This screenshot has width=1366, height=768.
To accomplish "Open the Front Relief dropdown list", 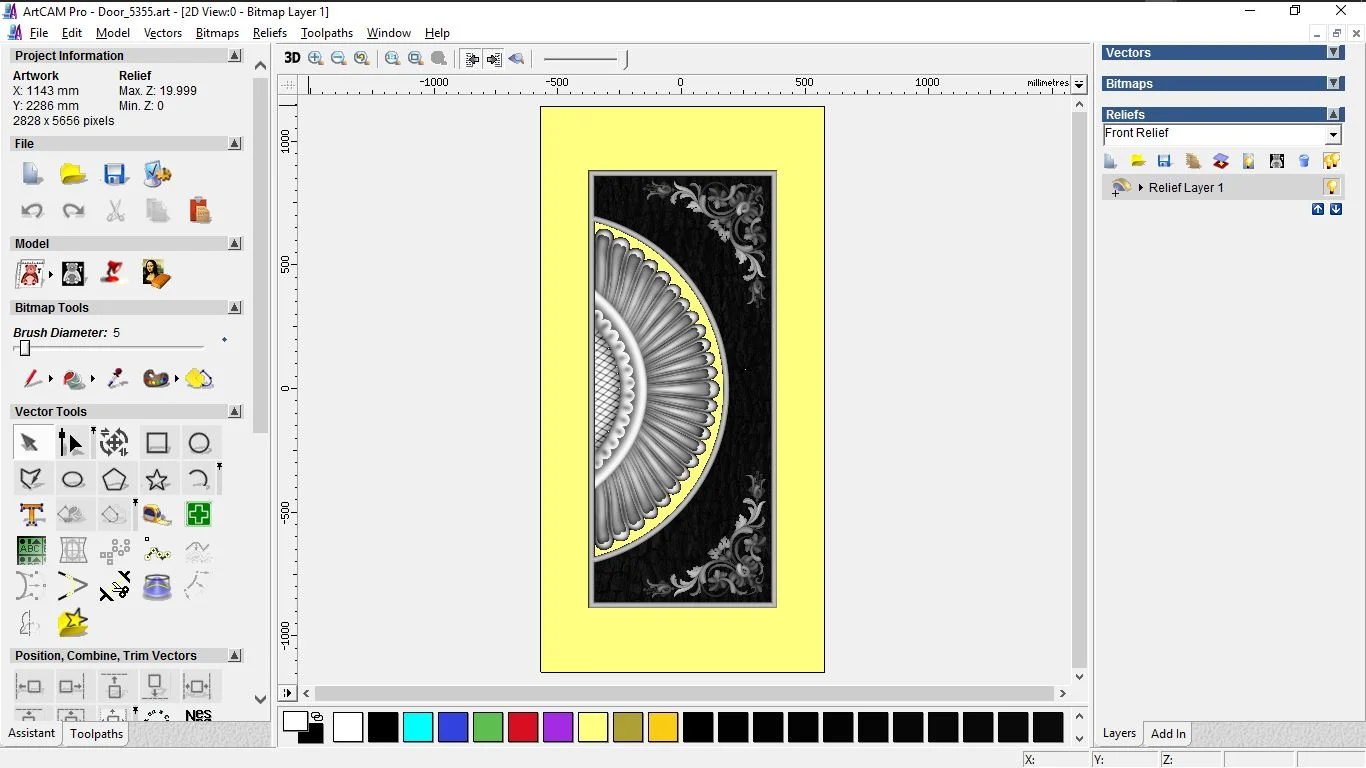I will (1333, 135).
